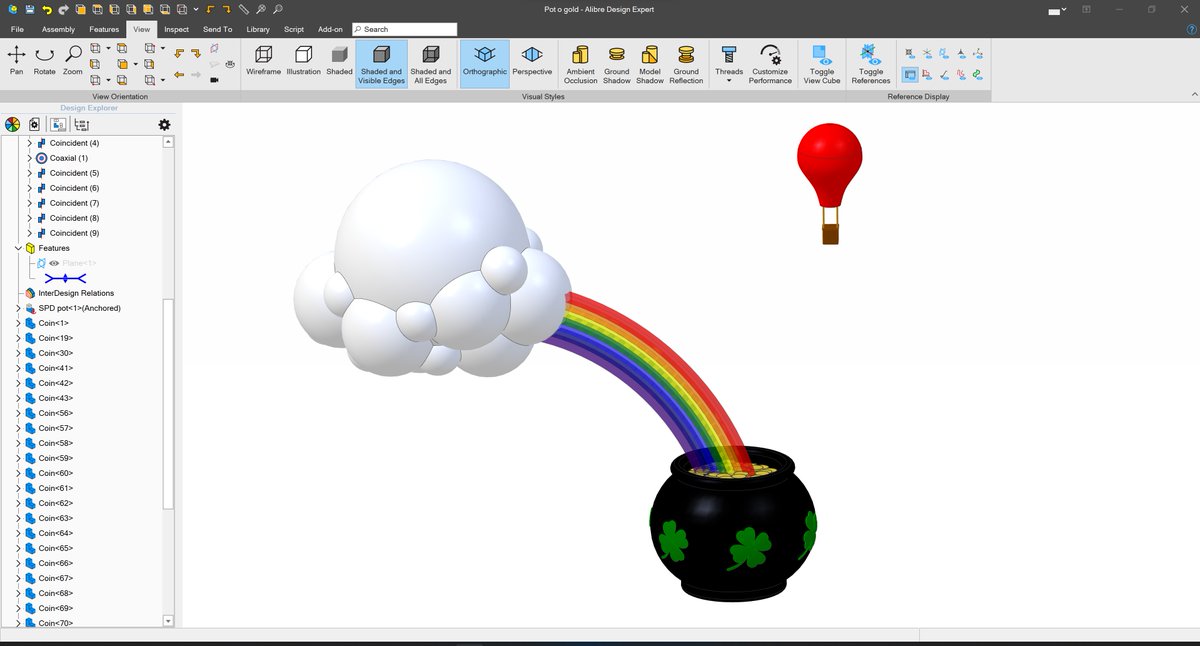Open Customize Performance settings
The image size is (1200, 646).
coord(770,63)
